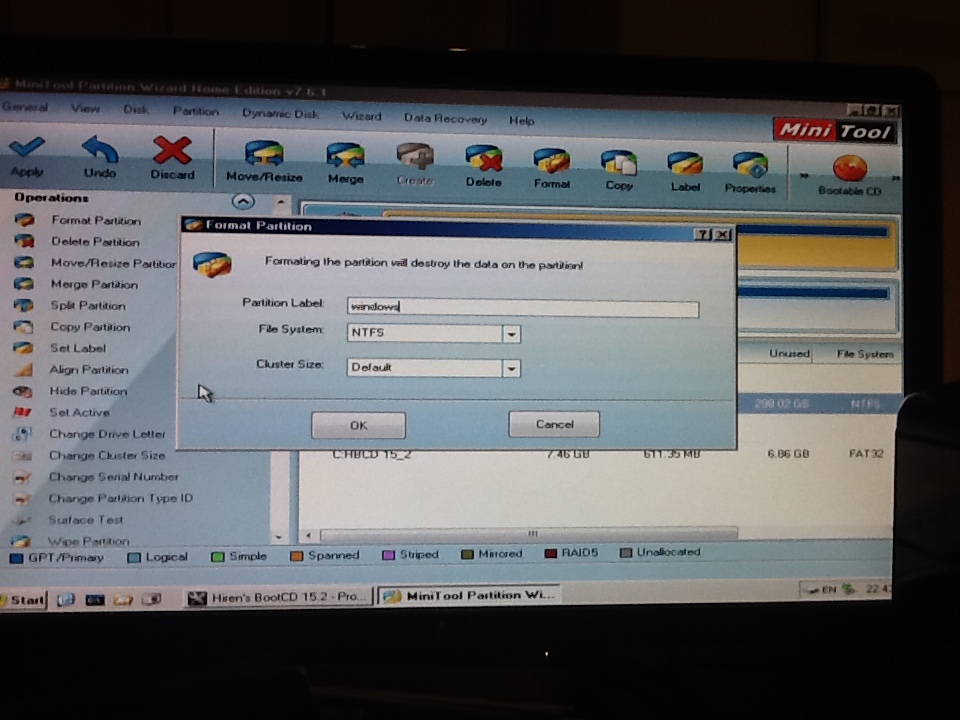Choose Change Cluster Size operation
The height and width of the screenshot is (720, 960).
[107, 456]
